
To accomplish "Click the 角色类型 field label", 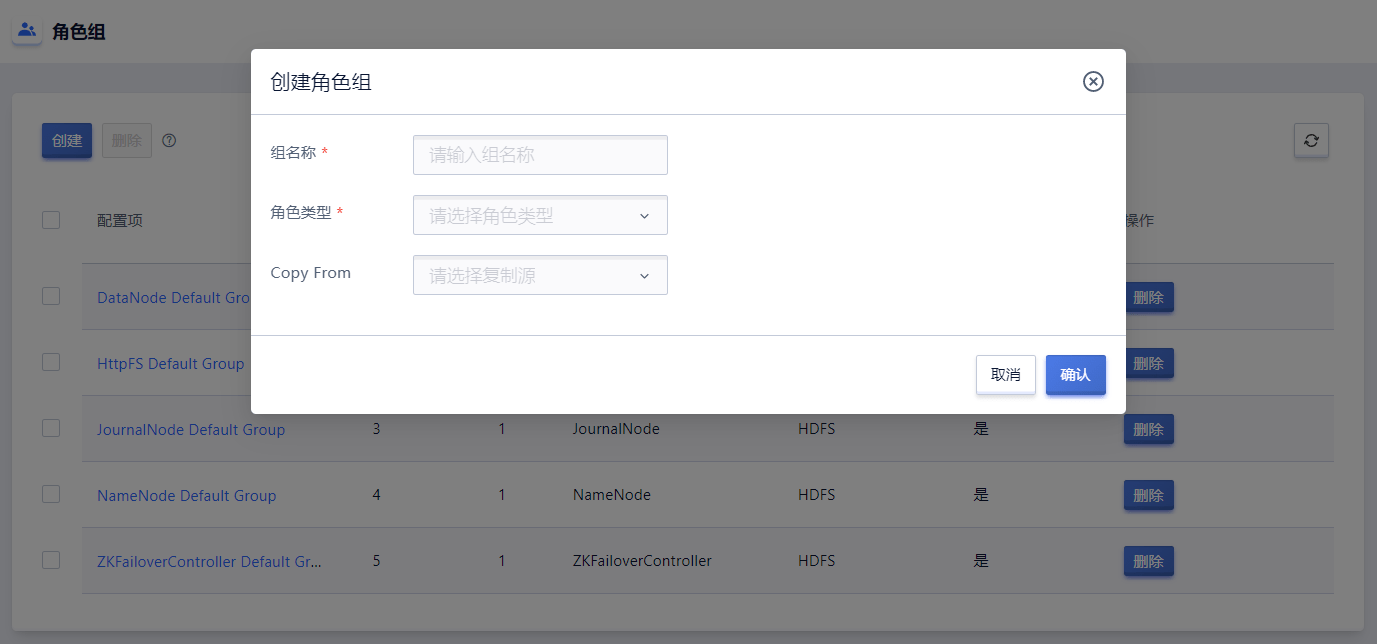I will 301,213.
